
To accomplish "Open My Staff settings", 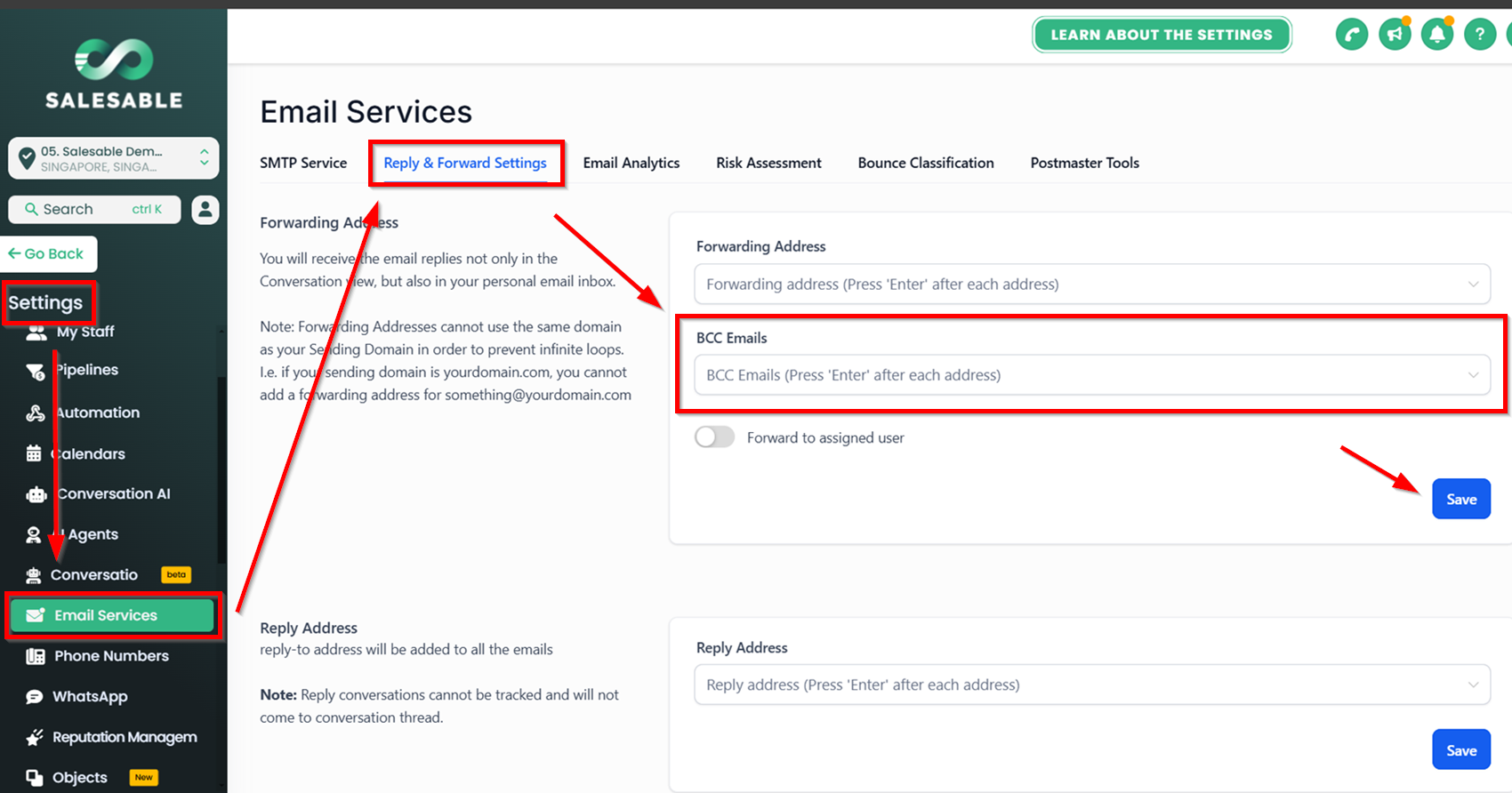I will pos(85,332).
